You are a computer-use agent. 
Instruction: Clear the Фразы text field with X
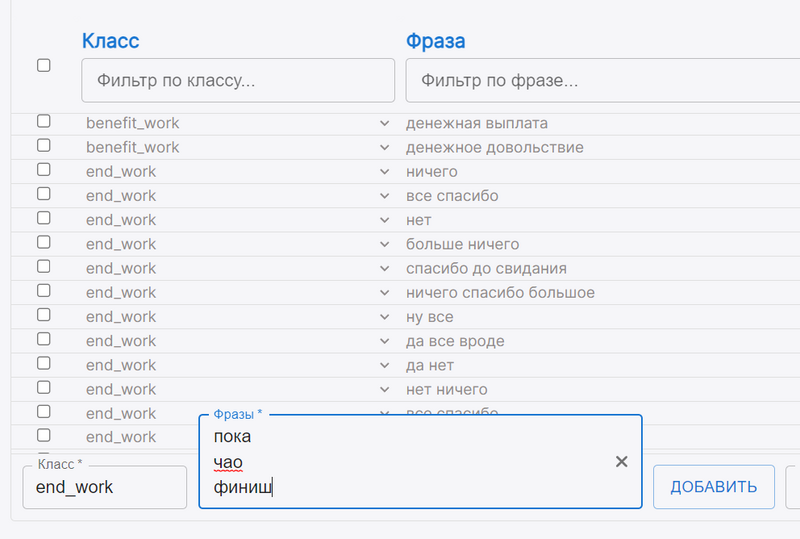click(x=621, y=461)
